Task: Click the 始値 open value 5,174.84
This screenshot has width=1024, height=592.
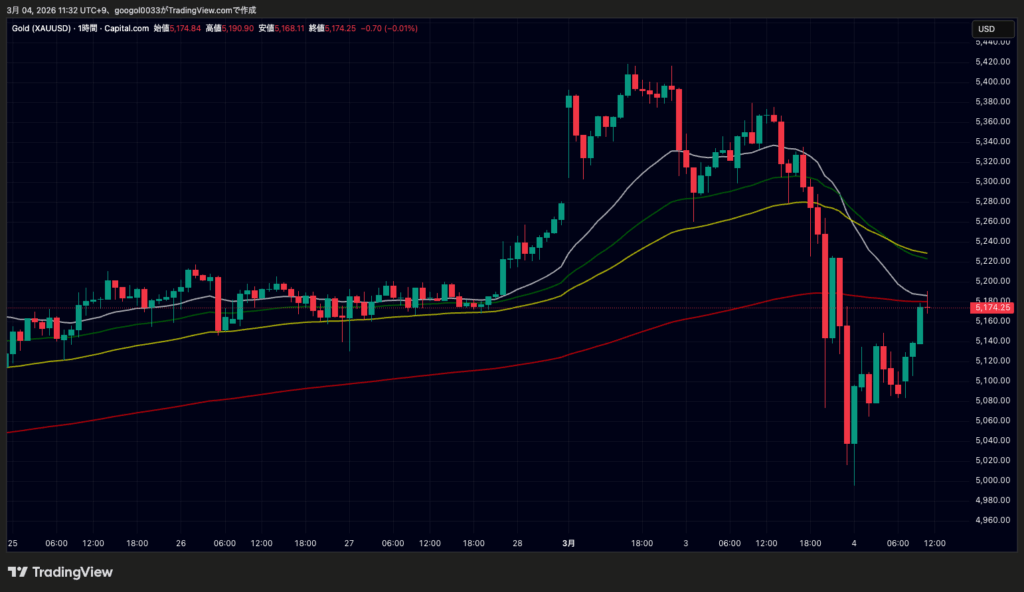Action: pos(185,28)
